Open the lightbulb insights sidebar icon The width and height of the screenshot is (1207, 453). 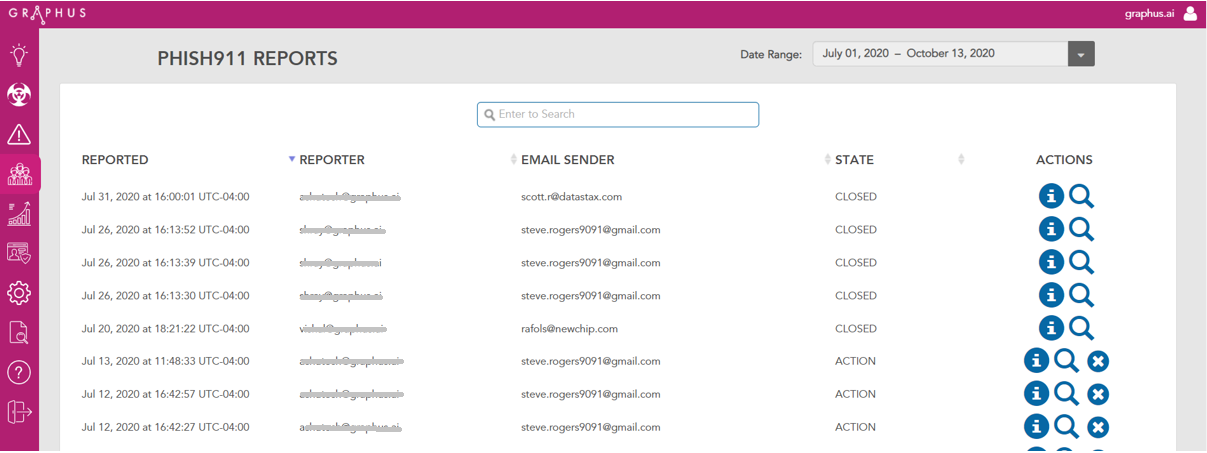tap(19, 54)
